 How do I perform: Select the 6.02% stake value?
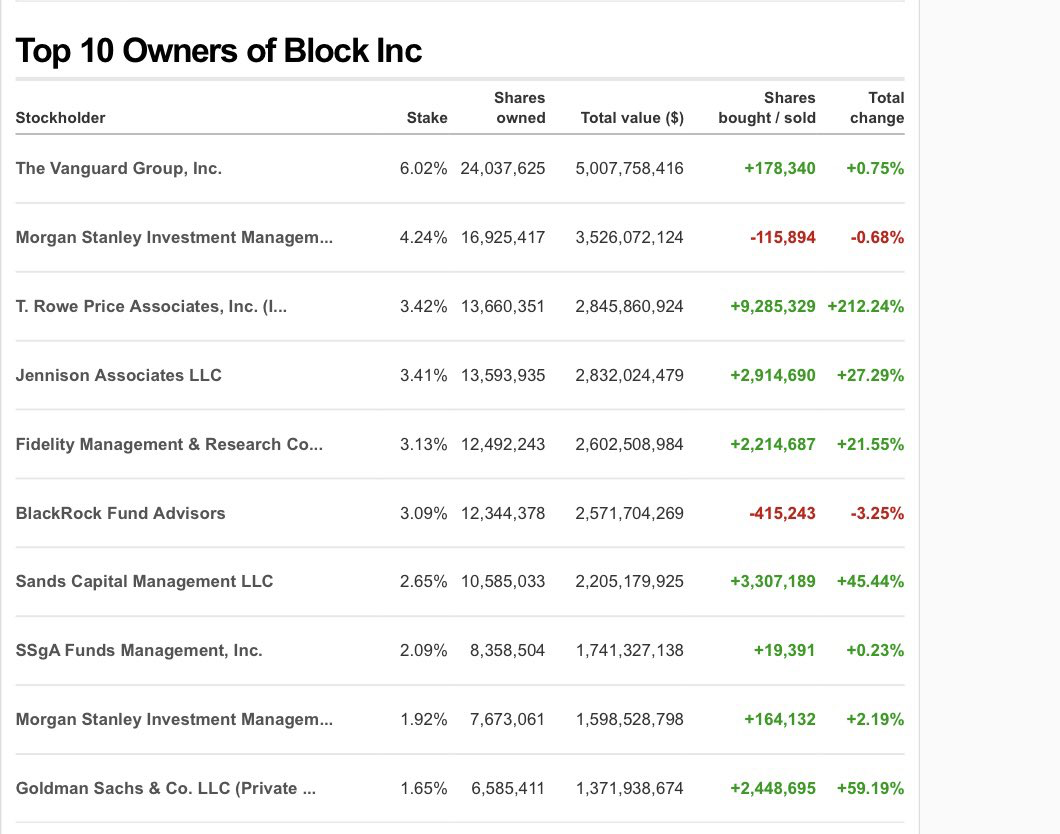(423, 168)
